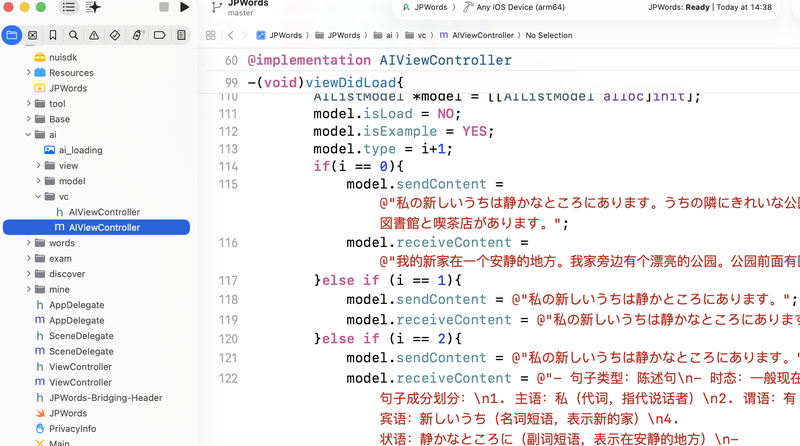Open the SceneDelegate implementation file

(74, 351)
